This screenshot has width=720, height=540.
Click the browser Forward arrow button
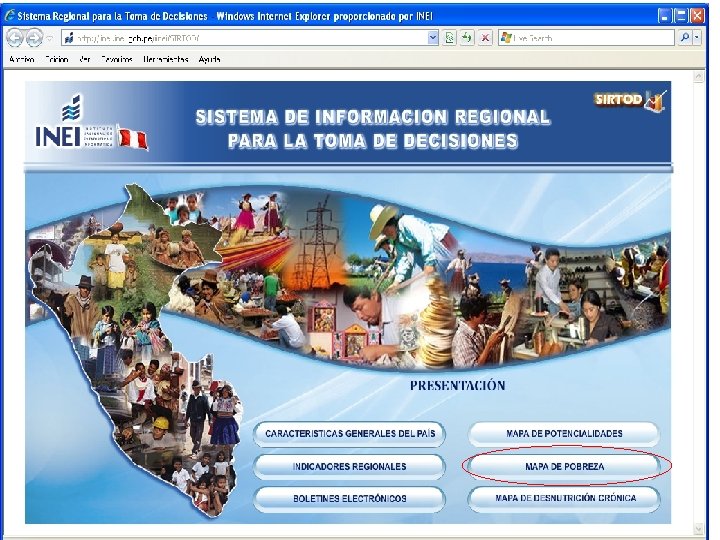click(34, 38)
